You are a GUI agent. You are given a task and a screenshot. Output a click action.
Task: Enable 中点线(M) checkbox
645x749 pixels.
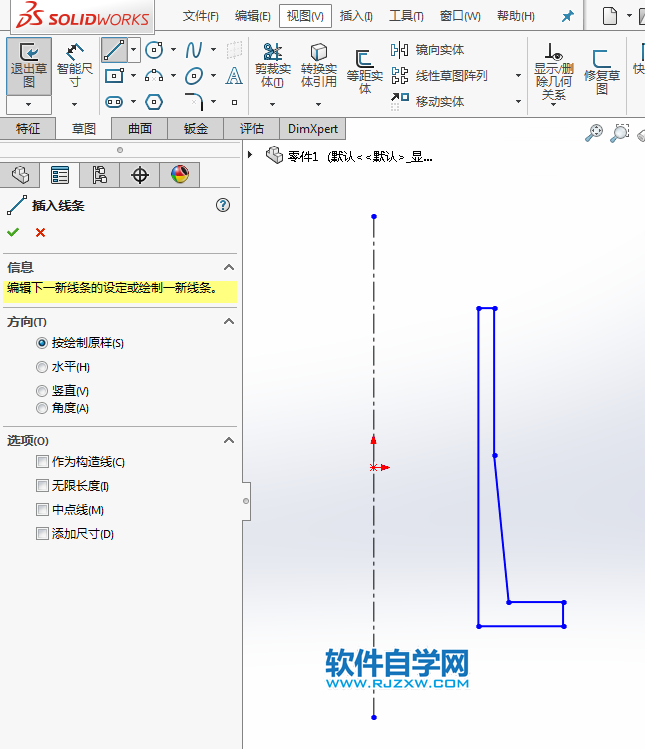click(43, 510)
